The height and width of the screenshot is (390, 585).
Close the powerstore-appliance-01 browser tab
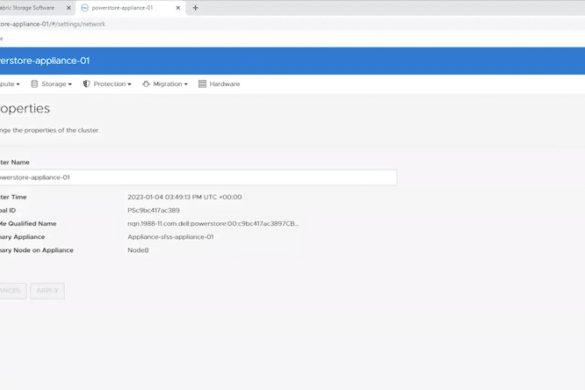178,8
